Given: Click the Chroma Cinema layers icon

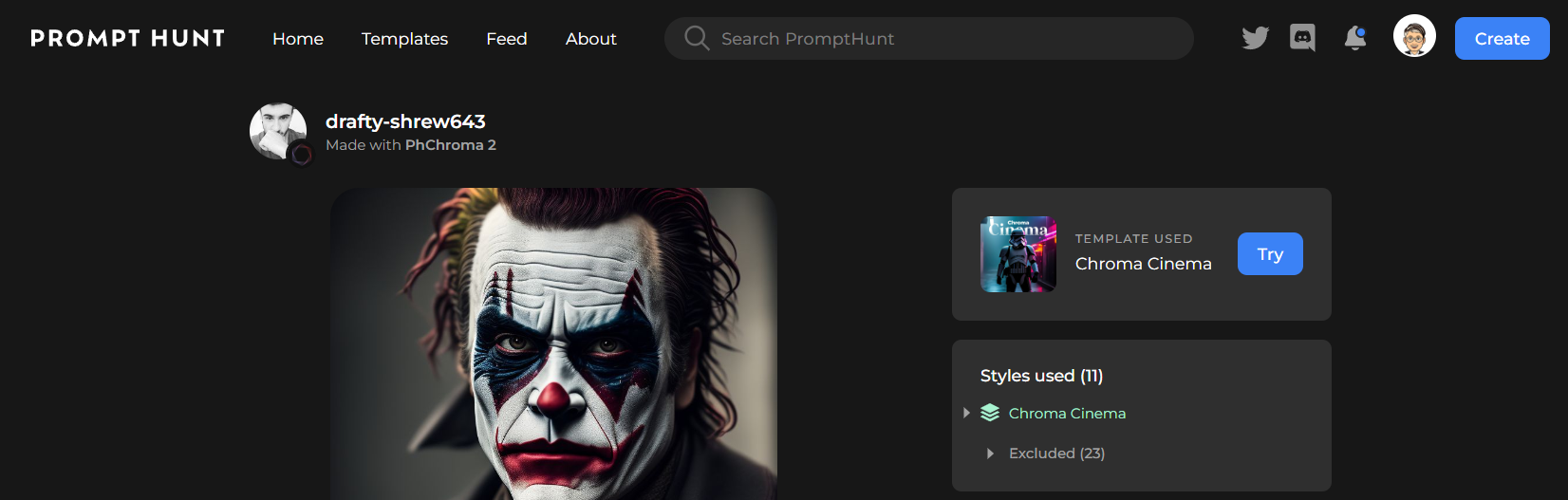Looking at the screenshot, I should pos(990,413).
